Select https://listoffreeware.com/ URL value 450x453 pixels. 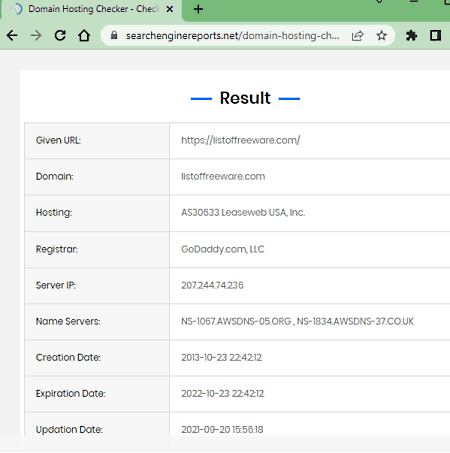(x=241, y=140)
